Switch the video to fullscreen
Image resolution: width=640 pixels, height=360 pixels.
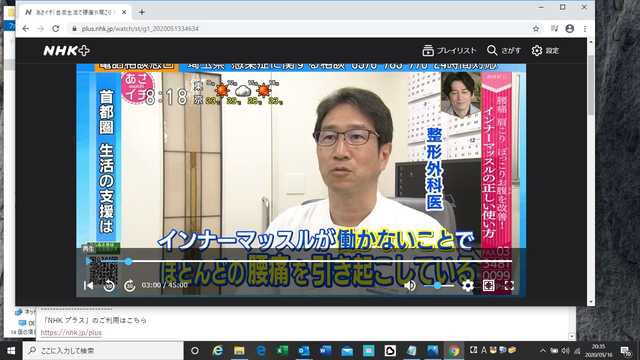click(x=509, y=285)
